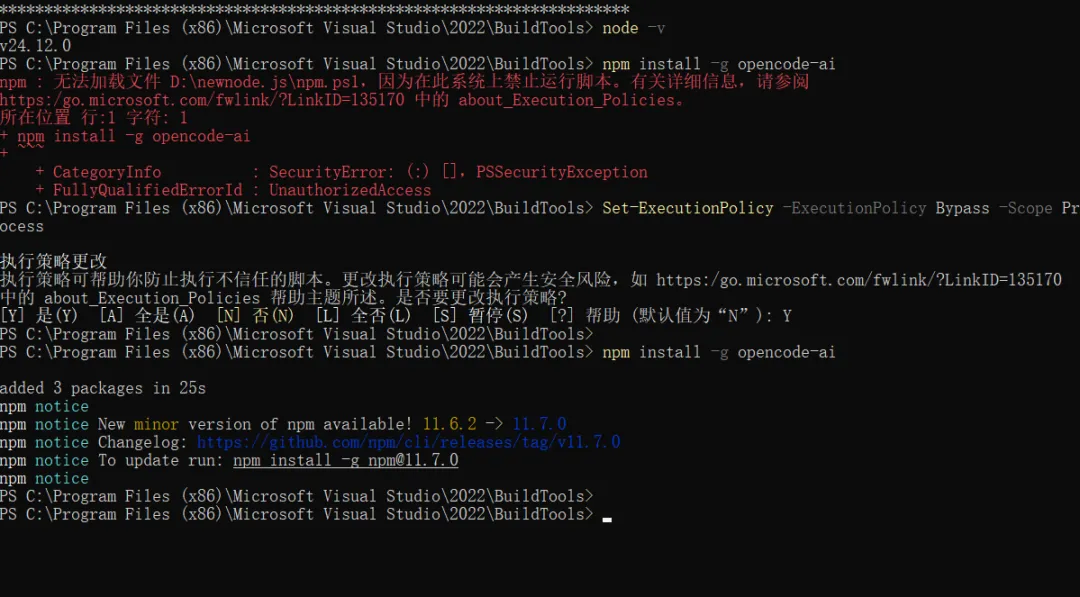Click the [S] 暂停(S) option text
Screen dimensions: 1080x597
(480, 316)
